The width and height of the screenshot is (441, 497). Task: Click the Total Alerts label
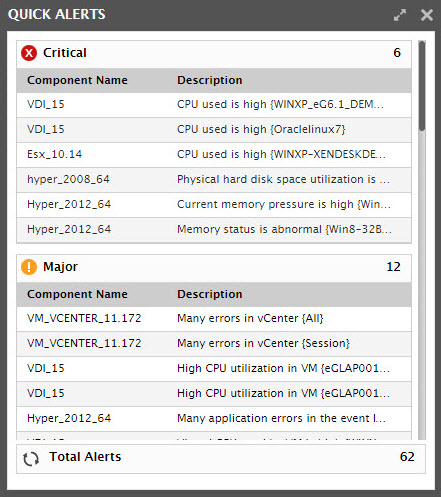coord(85,457)
